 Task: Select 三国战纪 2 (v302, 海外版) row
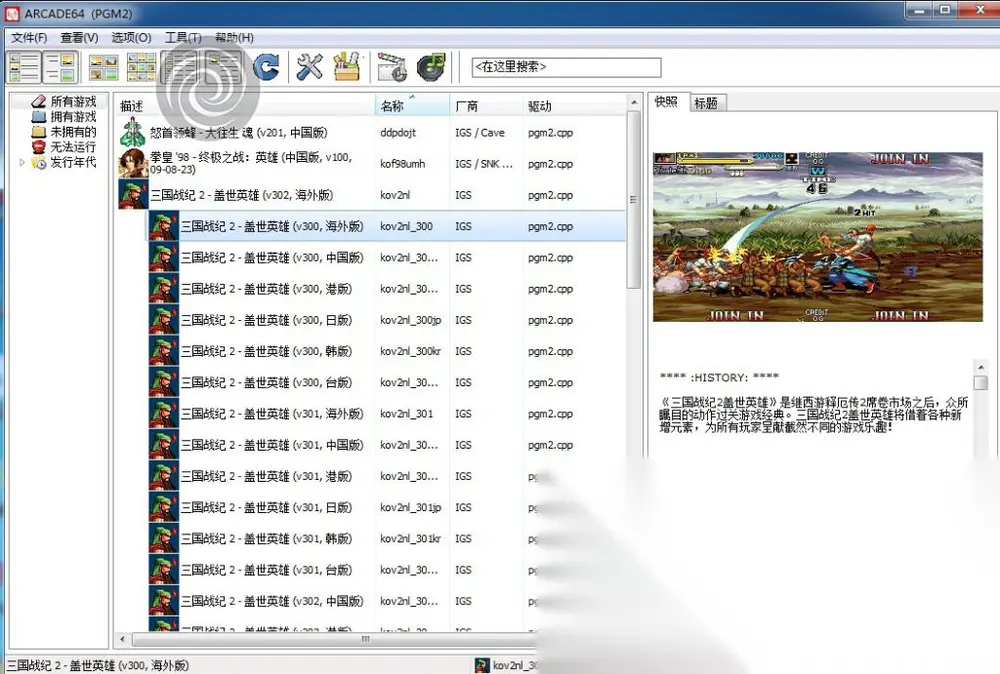(372, 195)
